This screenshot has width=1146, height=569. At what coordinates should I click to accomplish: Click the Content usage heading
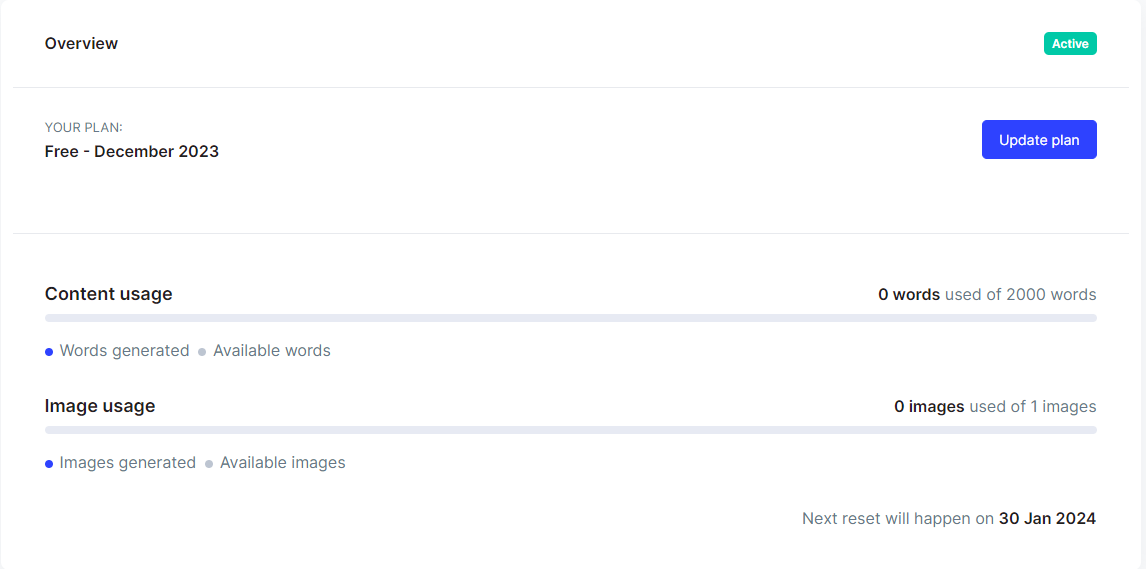point(108,294)
